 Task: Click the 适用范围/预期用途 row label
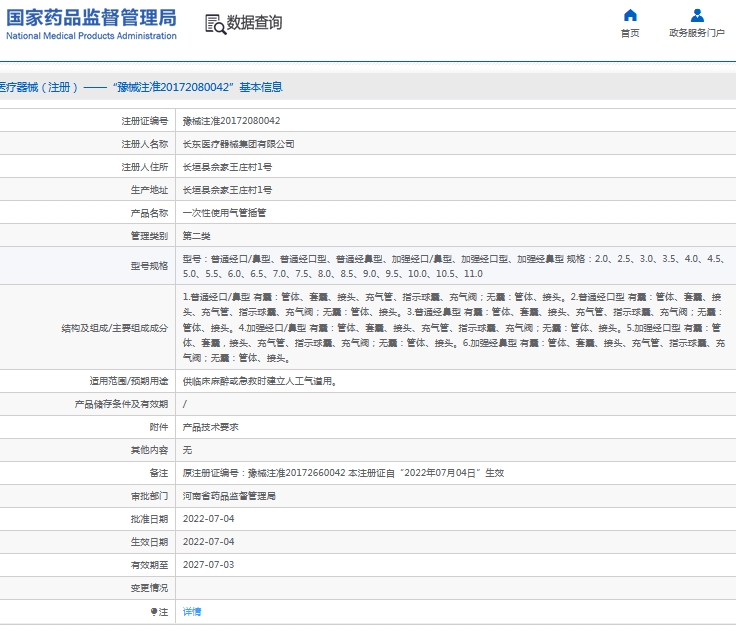[129, 381]
